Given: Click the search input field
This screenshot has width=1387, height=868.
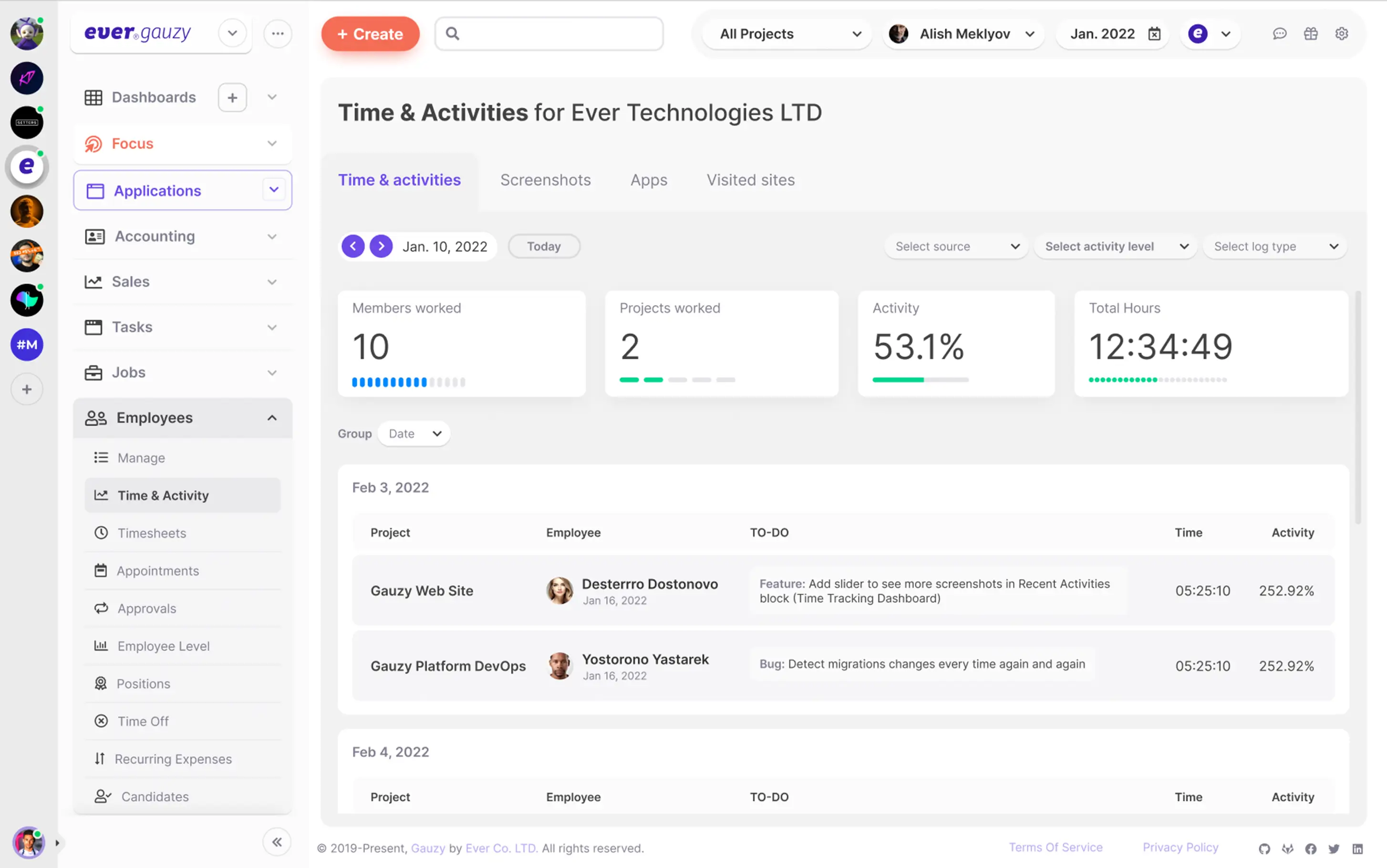Looking at the screenshot, I should click(x=557, y=34).
